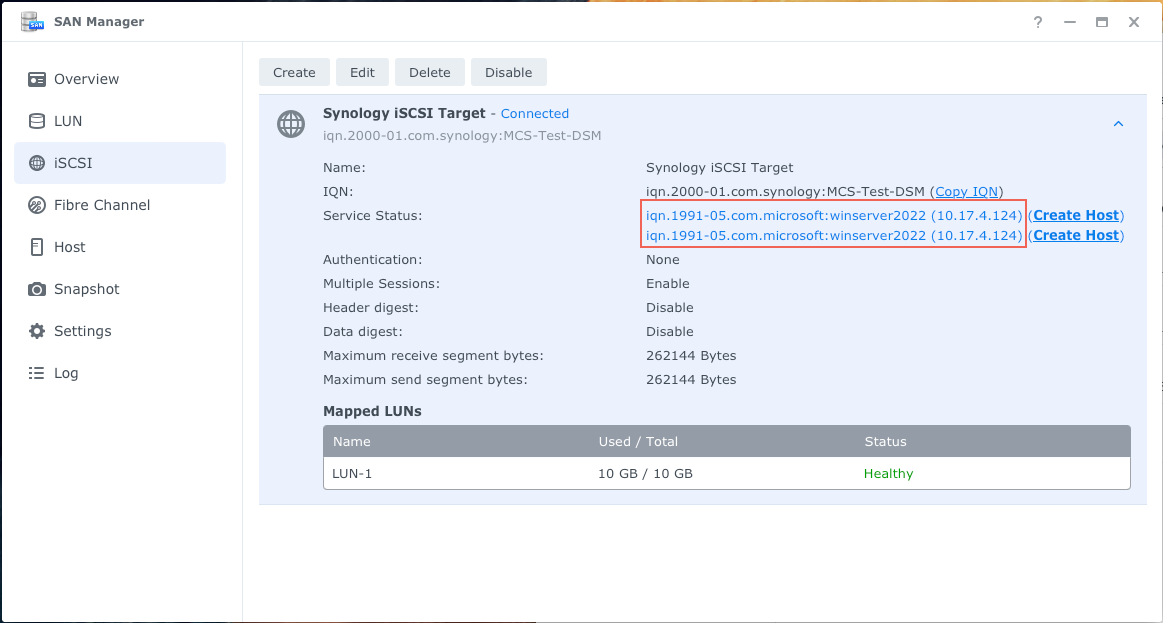
Task: Click the SAN Manager app icon in title bar
Action: click(x=33, y=22)
